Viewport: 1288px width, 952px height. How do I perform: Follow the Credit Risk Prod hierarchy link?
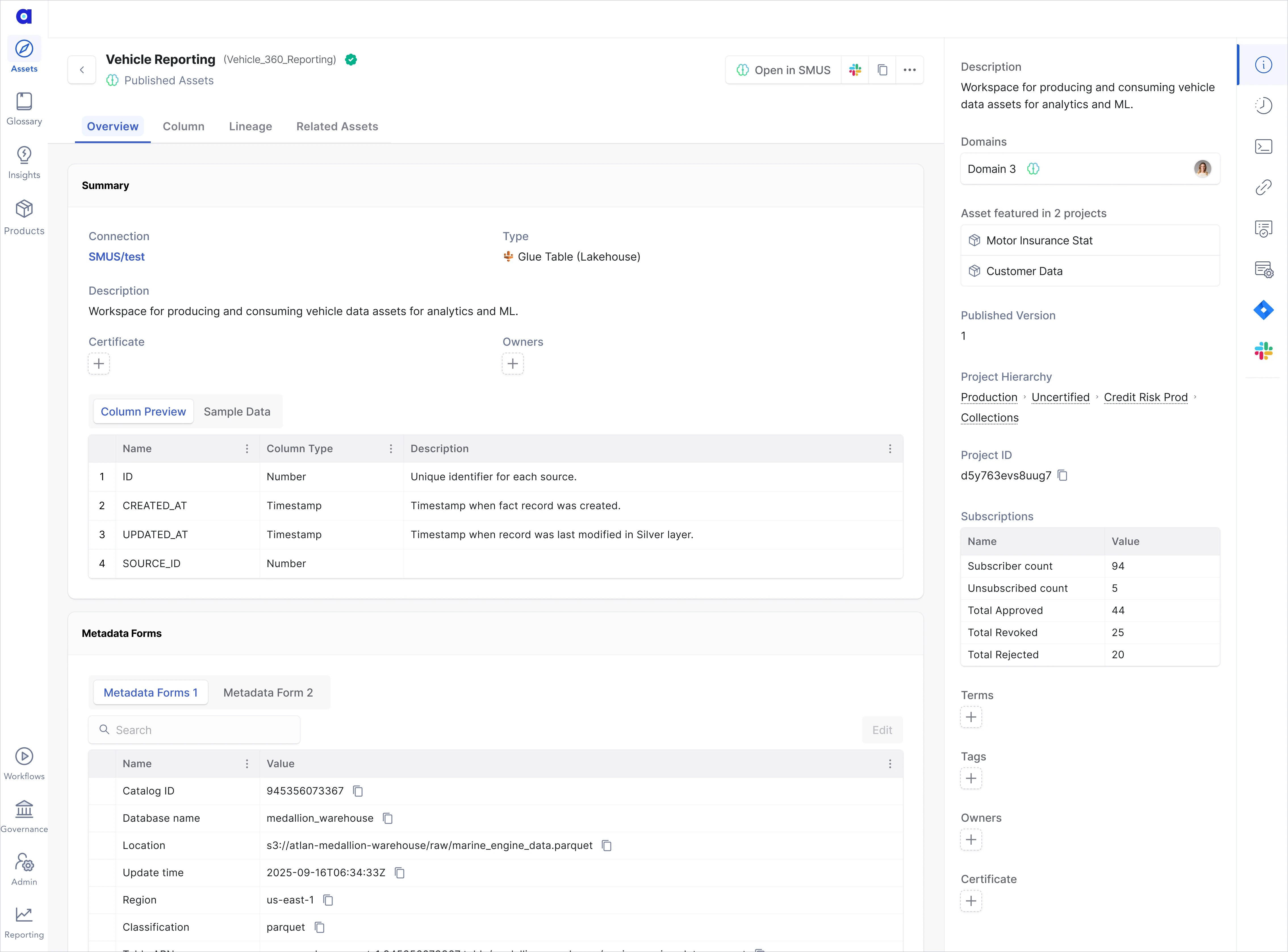[1145, 397]
